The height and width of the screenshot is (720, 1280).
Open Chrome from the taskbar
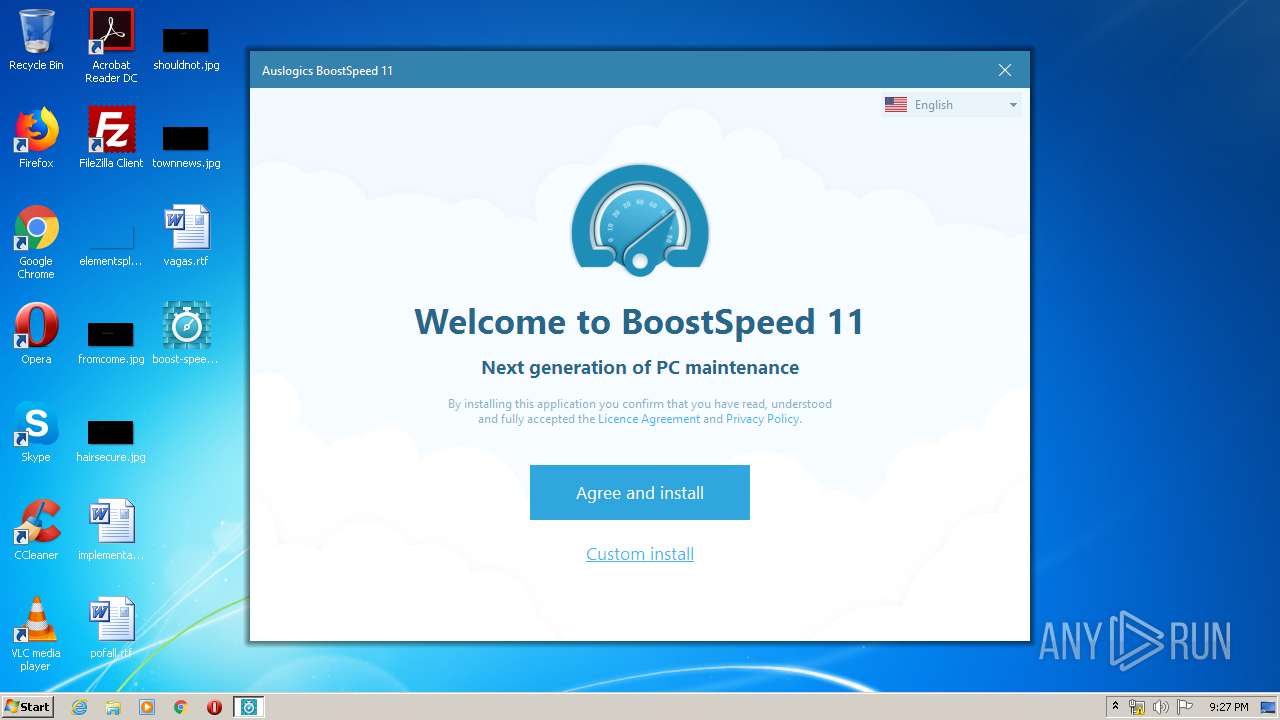point(181,707)
